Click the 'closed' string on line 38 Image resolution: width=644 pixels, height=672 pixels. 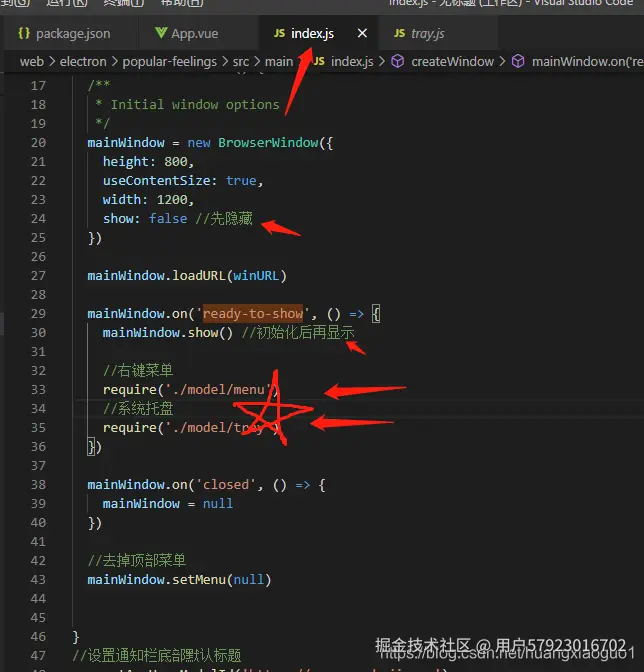225,485
